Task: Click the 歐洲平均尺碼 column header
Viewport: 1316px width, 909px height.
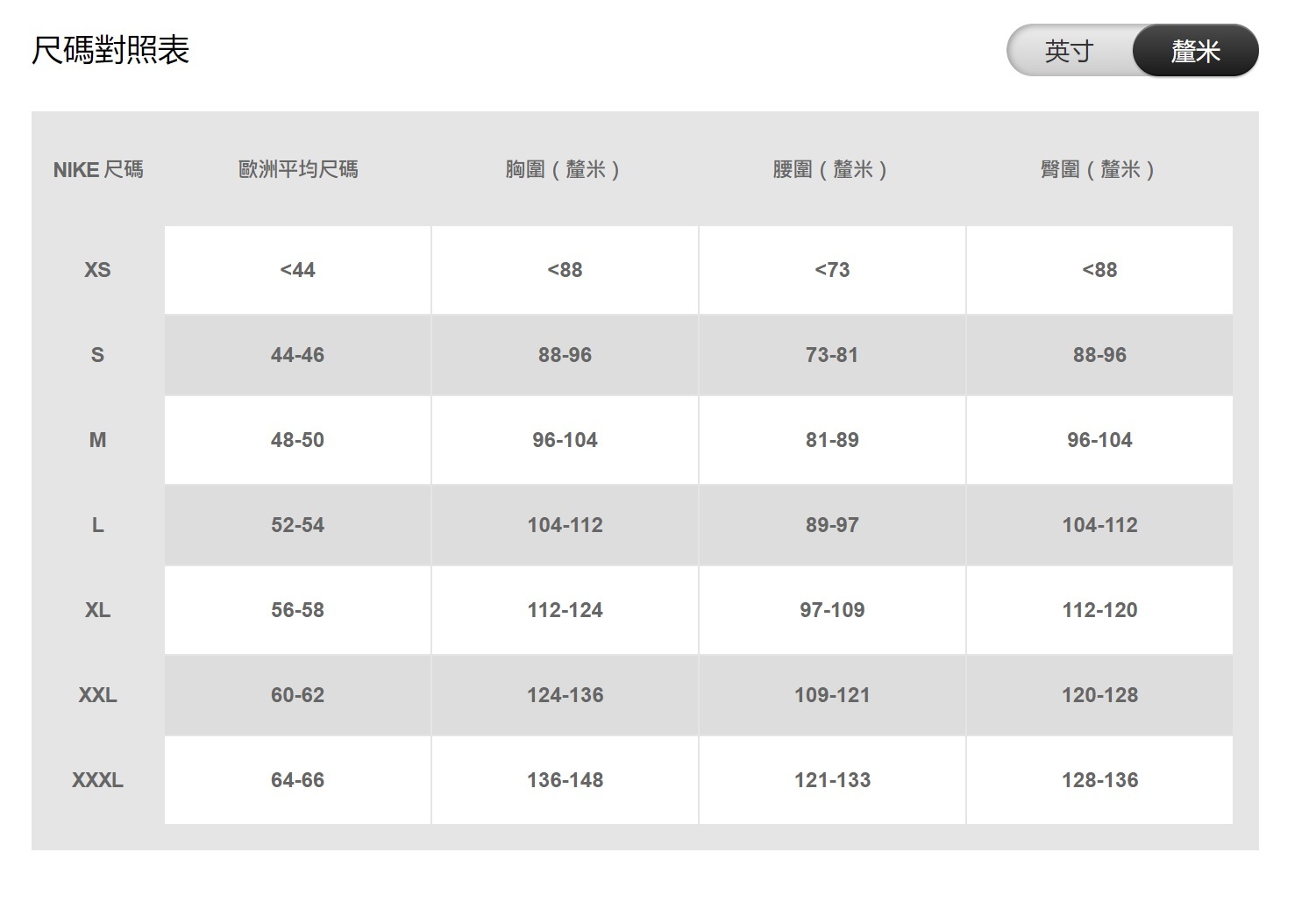Action: point(298,169)
